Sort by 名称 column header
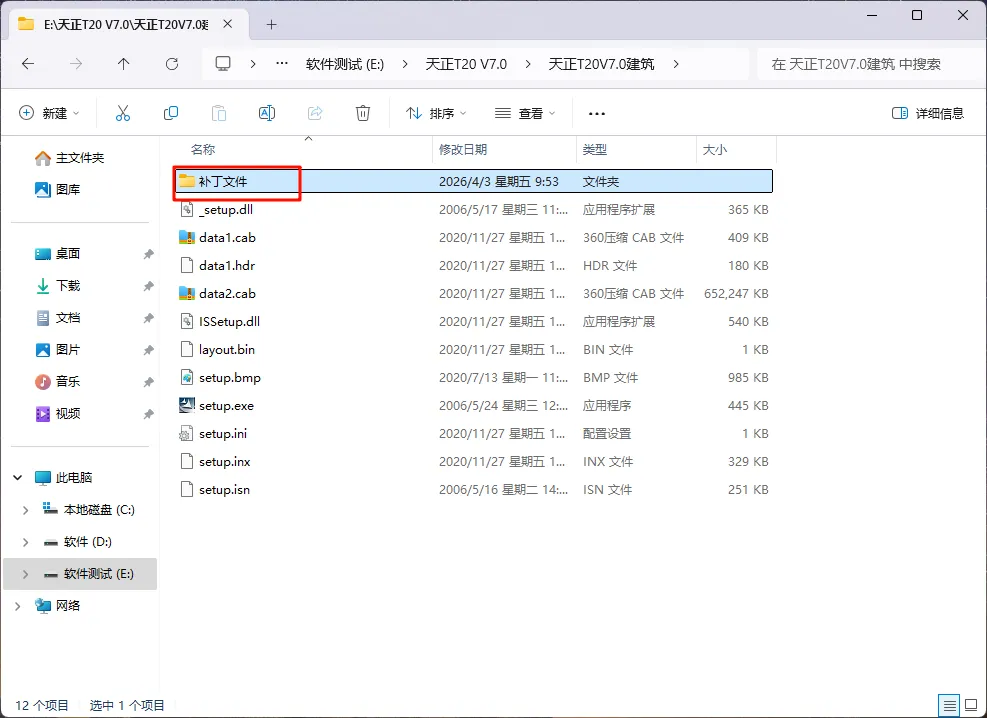Viewport: 987px width, 718px height. pos(203,149)
